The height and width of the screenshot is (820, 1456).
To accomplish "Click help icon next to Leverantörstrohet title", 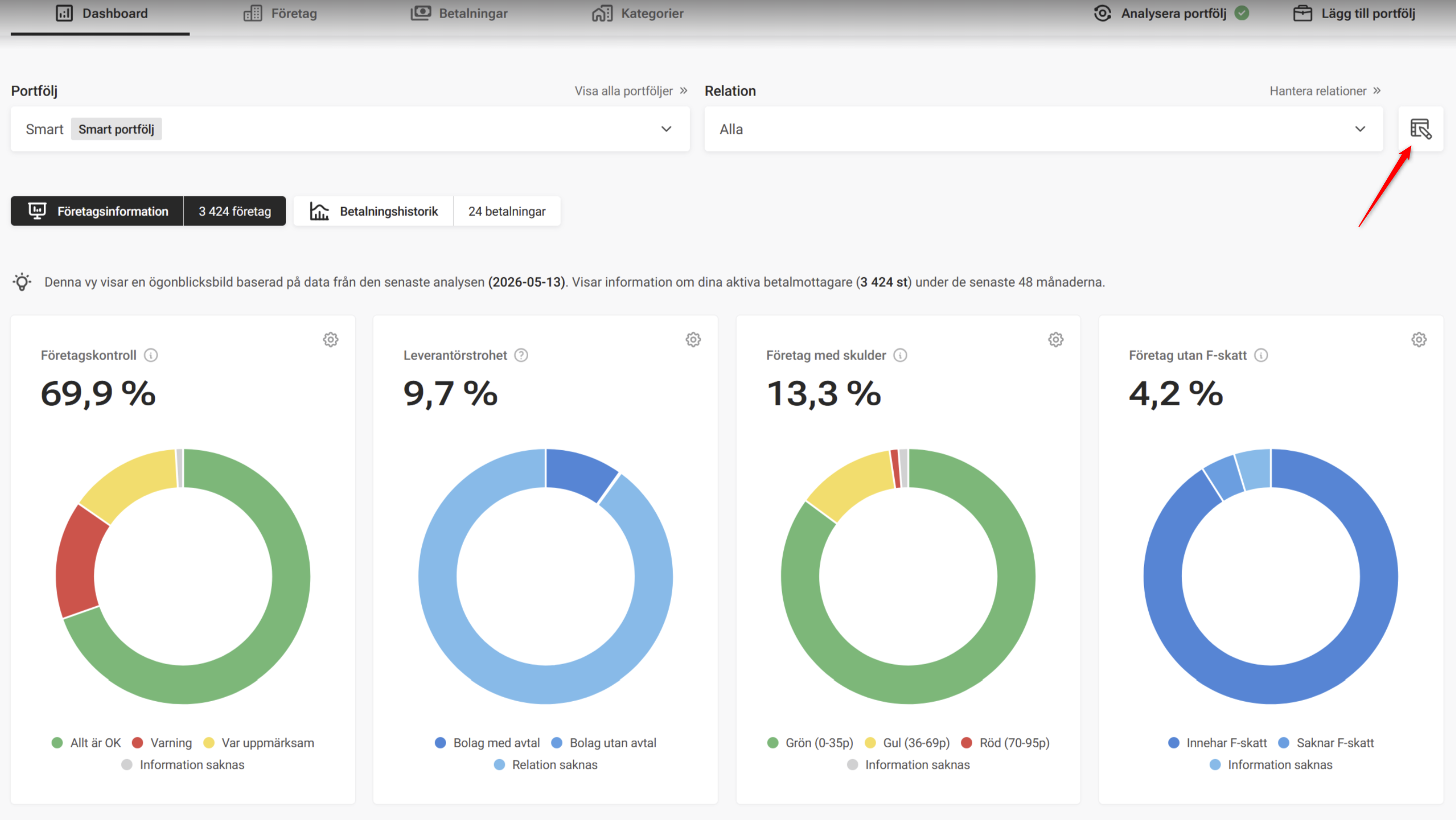I will point(521,355).
